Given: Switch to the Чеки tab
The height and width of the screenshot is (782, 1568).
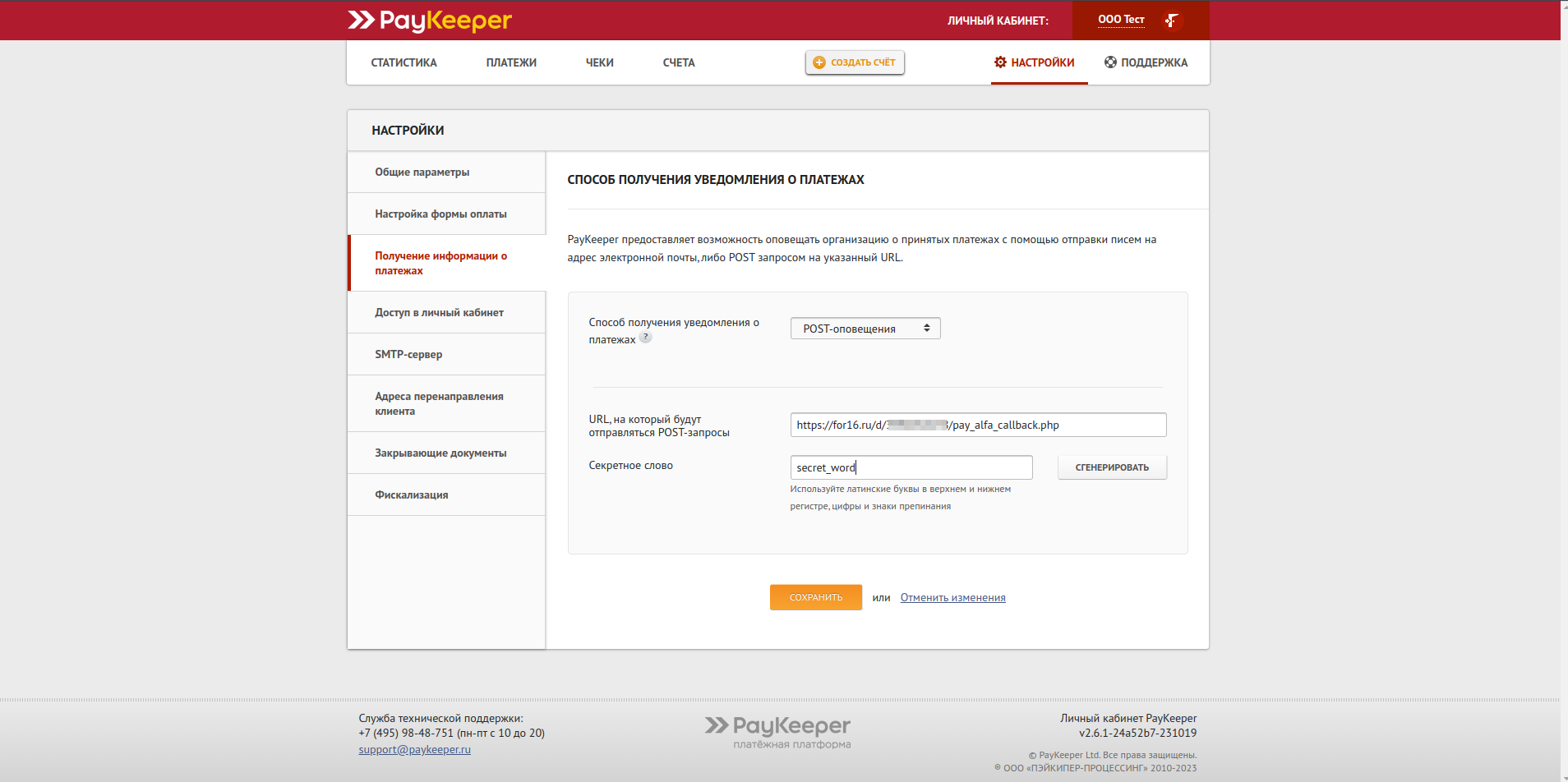Looking at the screenshot, I should (599, 62).
